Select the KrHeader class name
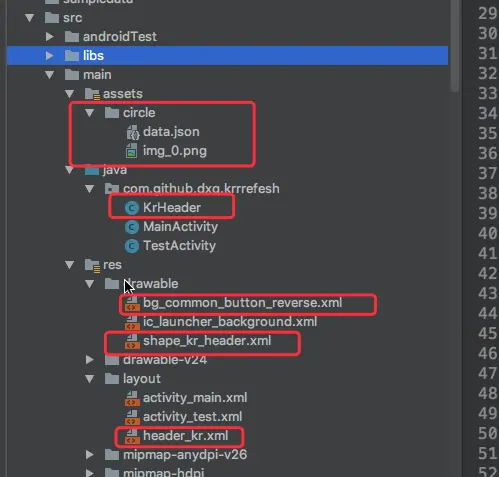 (x=172, y=208)
